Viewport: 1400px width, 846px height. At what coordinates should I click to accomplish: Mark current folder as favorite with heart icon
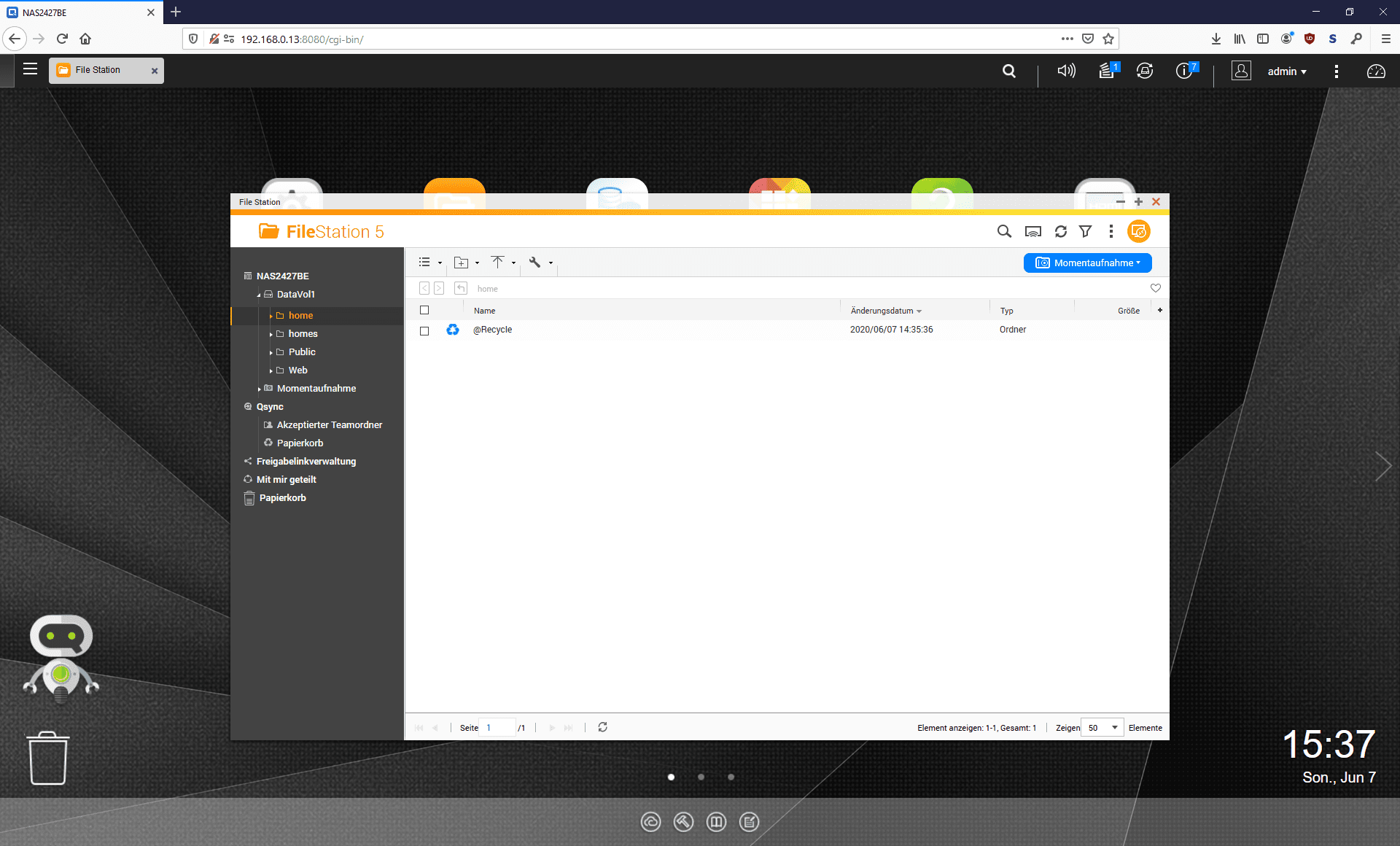[x=1155, y=288]
